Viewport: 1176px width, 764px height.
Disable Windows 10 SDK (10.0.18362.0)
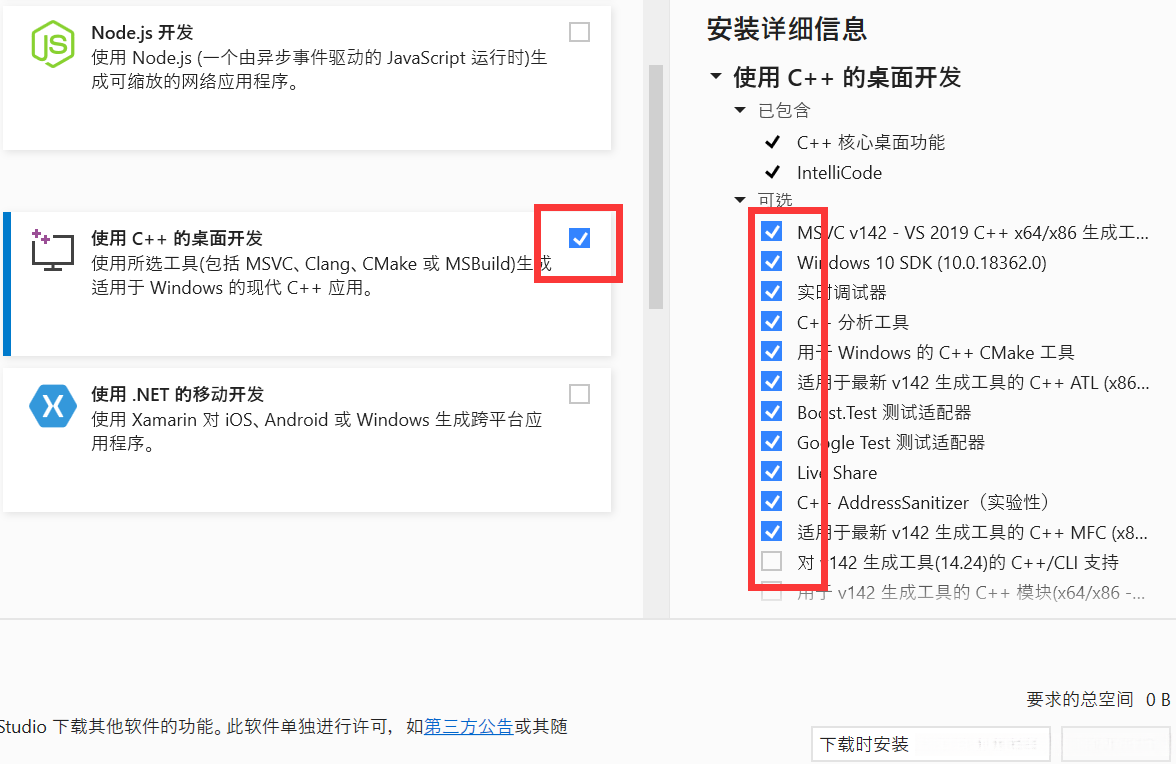(x=771, y=261)
